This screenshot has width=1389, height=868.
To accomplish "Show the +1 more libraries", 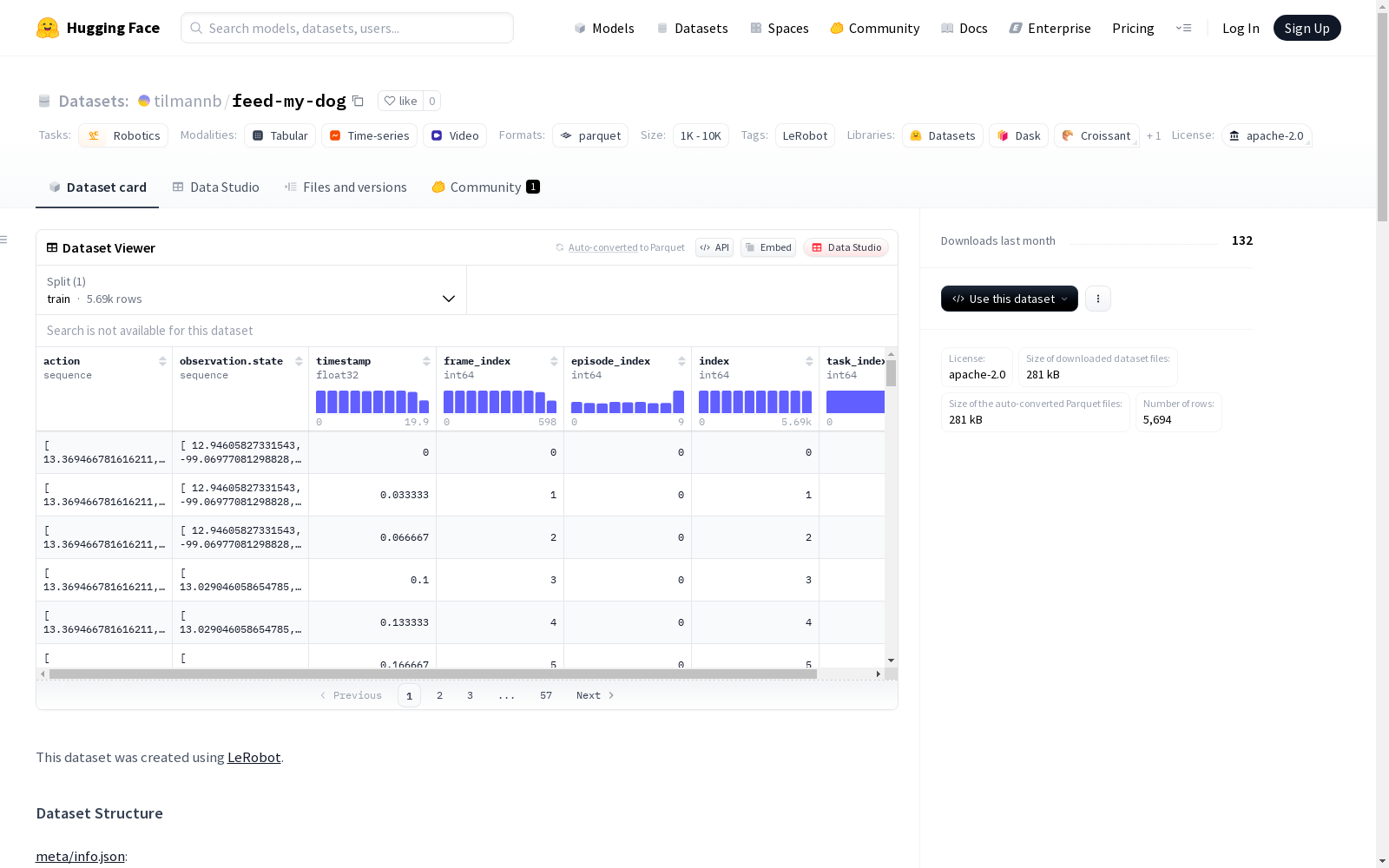I will tap(1154, 135).
